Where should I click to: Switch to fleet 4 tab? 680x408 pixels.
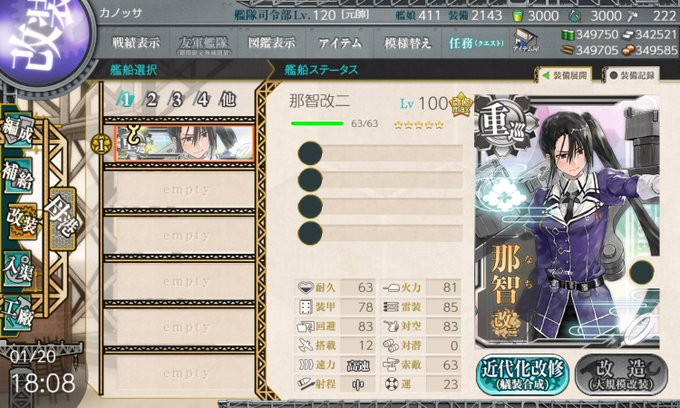[x=203, y=100]
